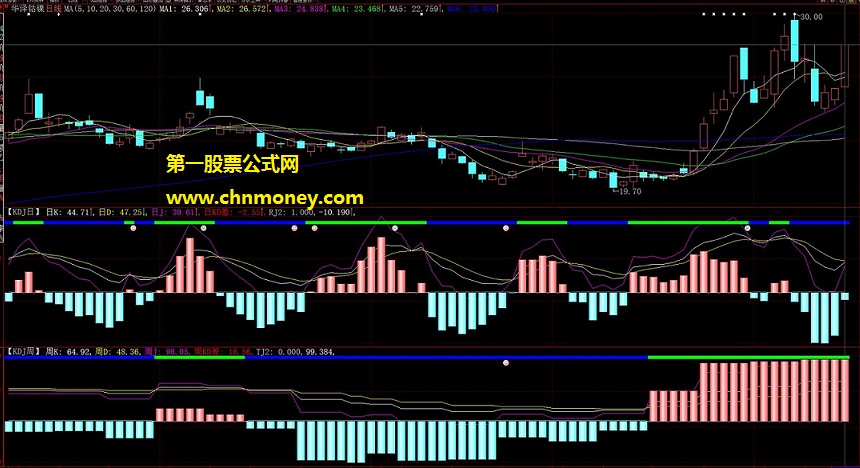Click the 日线 period label
This screenshot has width=860, height=468.
[53, 9]
